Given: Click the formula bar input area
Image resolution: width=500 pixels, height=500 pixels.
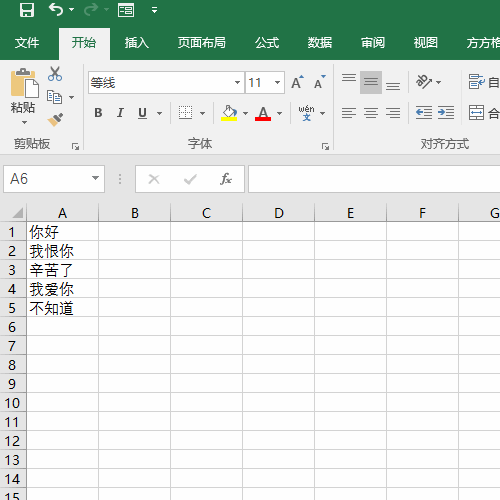Looking at the screenshot, I should point(374,179).
